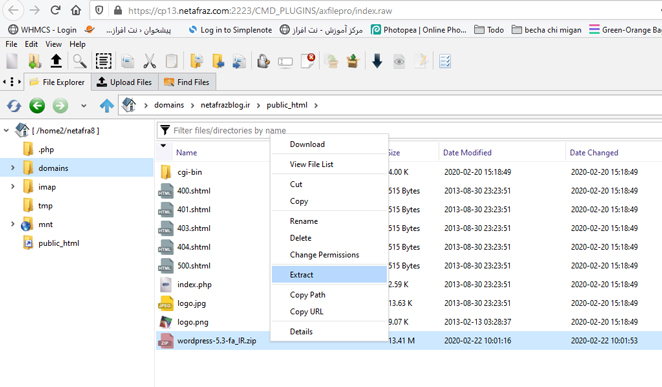The height and width of the screenshot is (387, 662).
Task: Open the View menu
Action: click(54, 44)
